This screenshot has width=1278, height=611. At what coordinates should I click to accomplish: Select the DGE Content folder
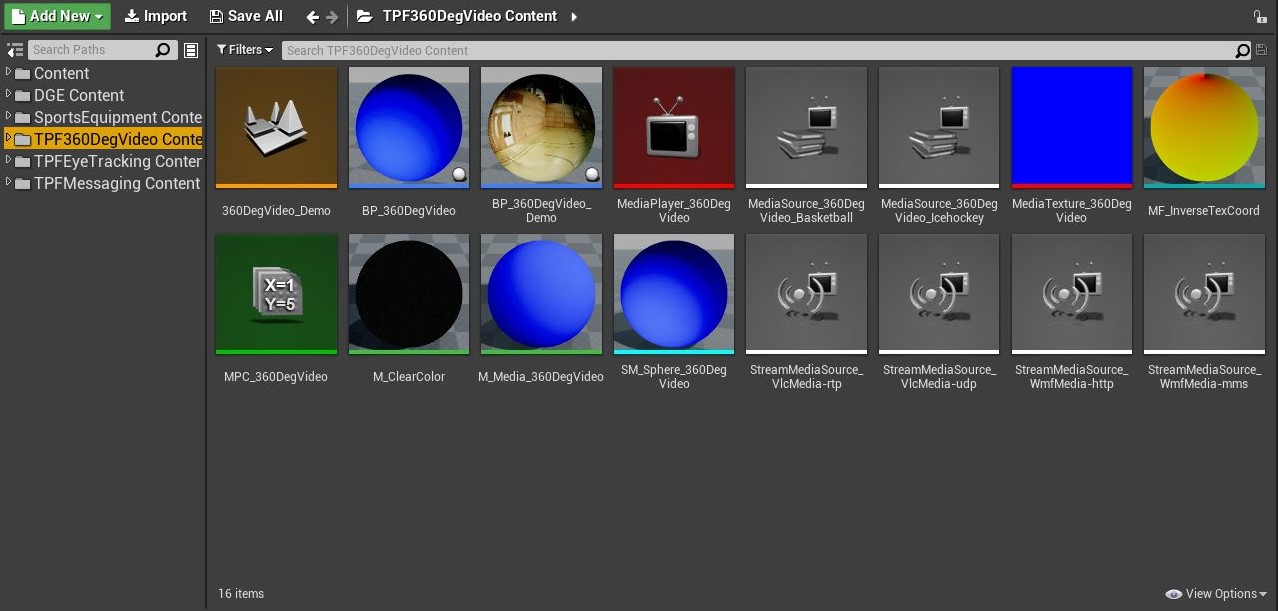point(79,95)
